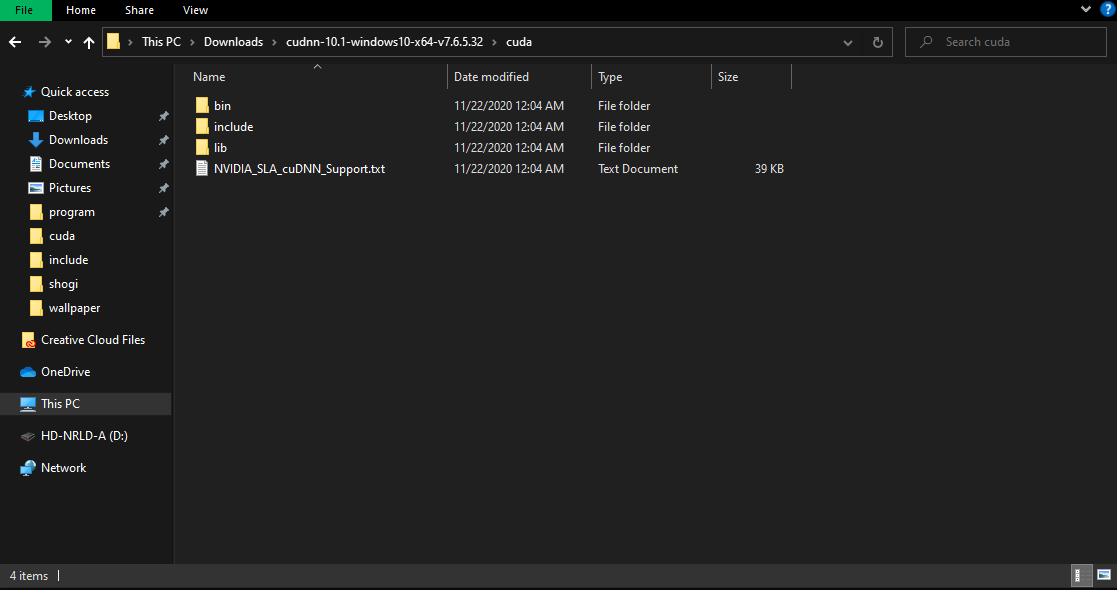
Task: Open Desktop in Quick access
Action: [70, 115]
